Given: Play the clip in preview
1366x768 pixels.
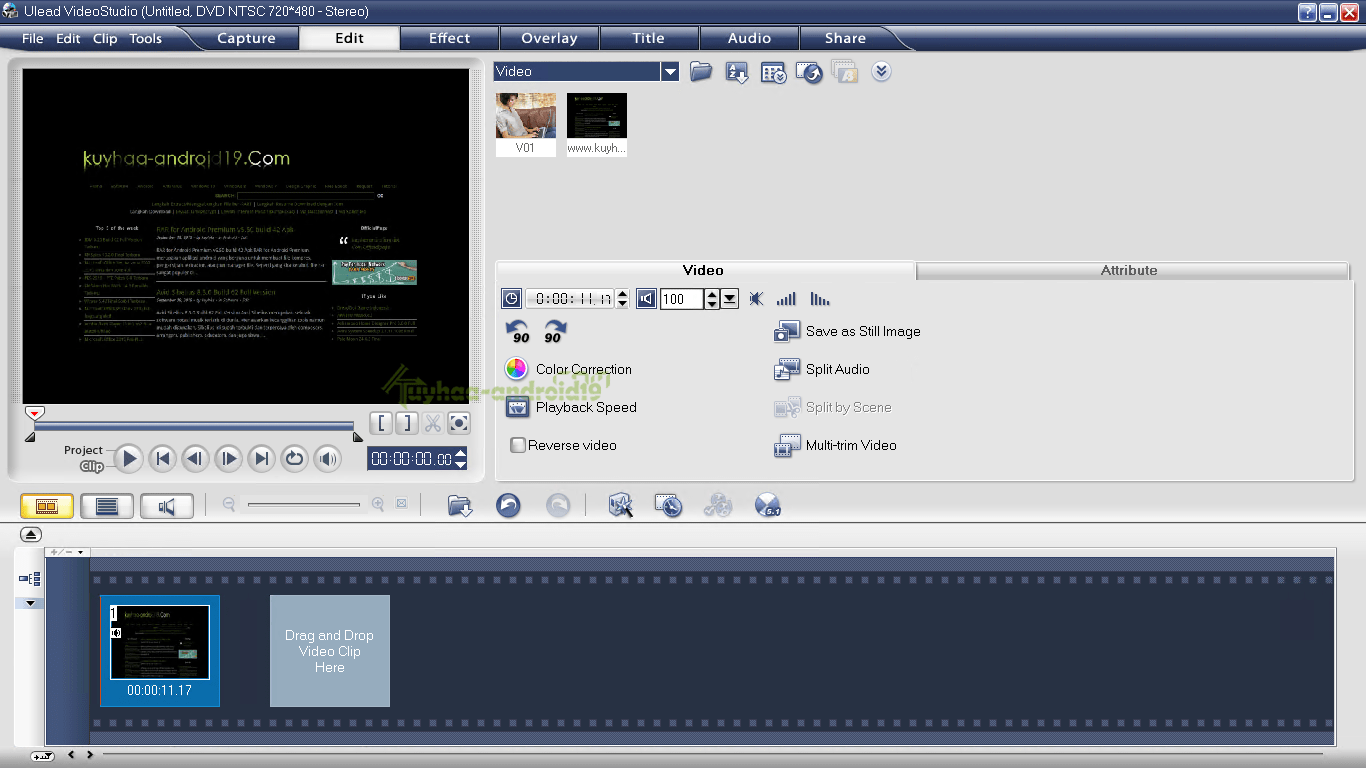Looking at the screenshot, I should point(128,459).
